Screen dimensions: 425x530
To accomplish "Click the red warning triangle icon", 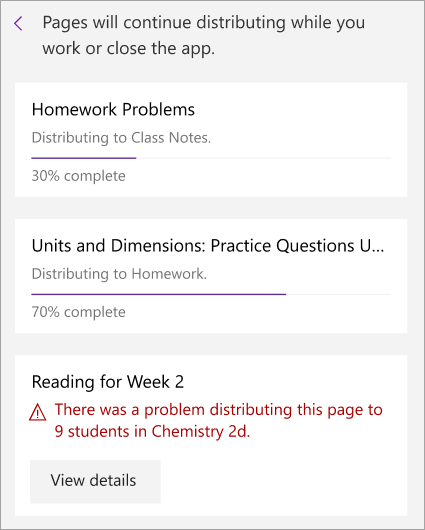I will [38, 412].
